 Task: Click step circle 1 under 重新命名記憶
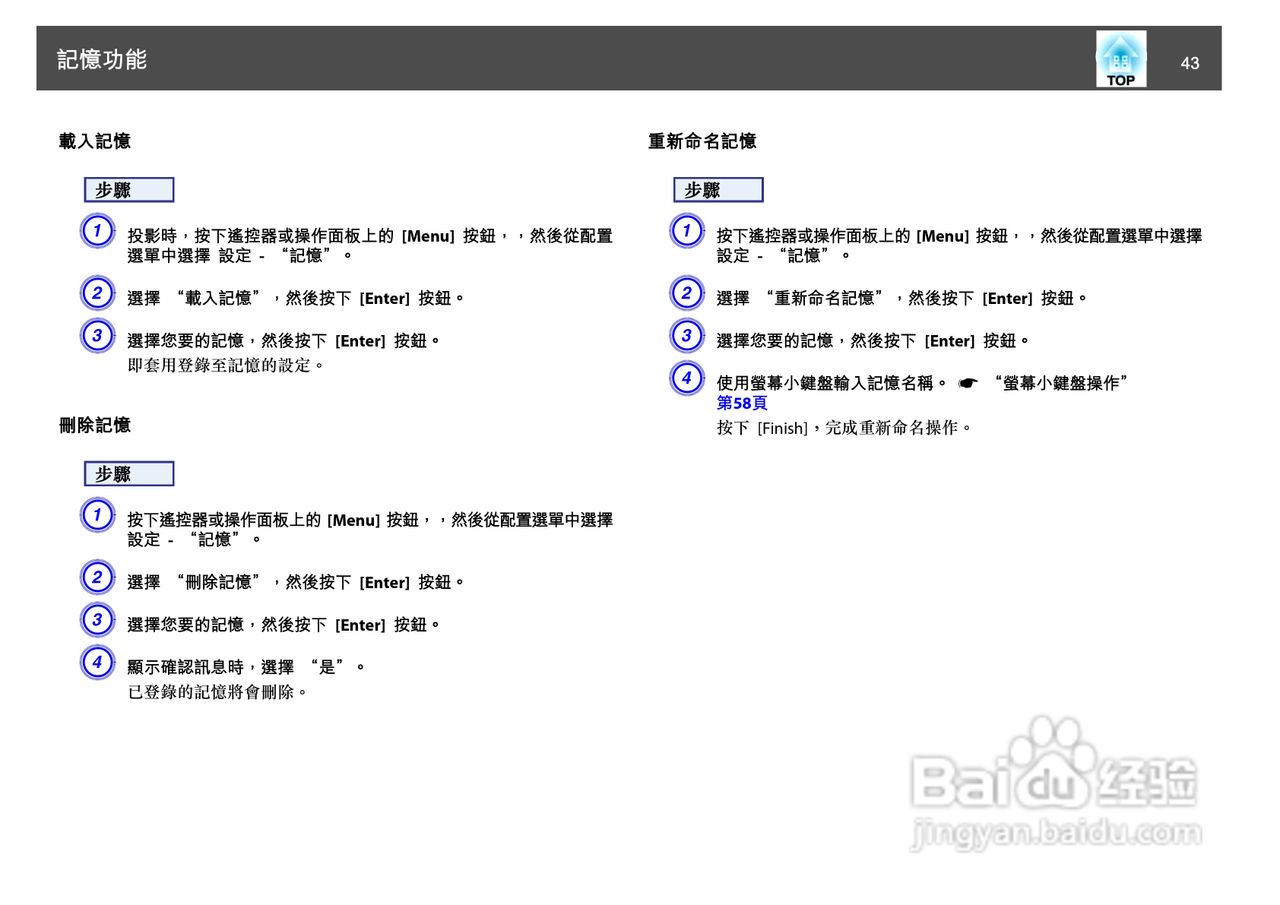687,230
